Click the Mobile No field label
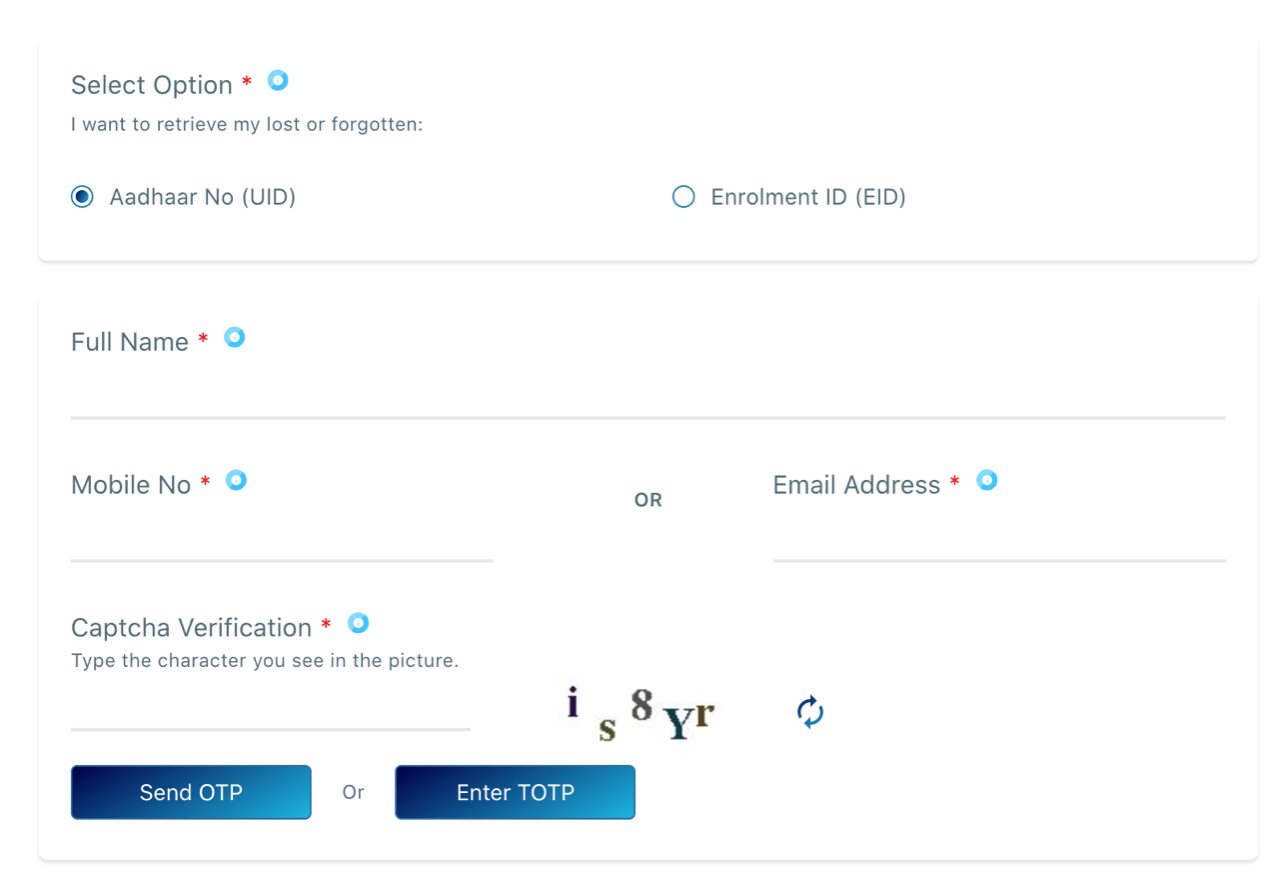Image resolution: width=1280 pixels, height=882 pixels. (131, 484)
